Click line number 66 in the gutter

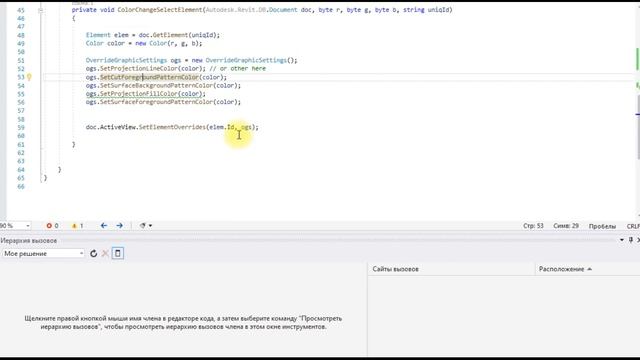21,187
